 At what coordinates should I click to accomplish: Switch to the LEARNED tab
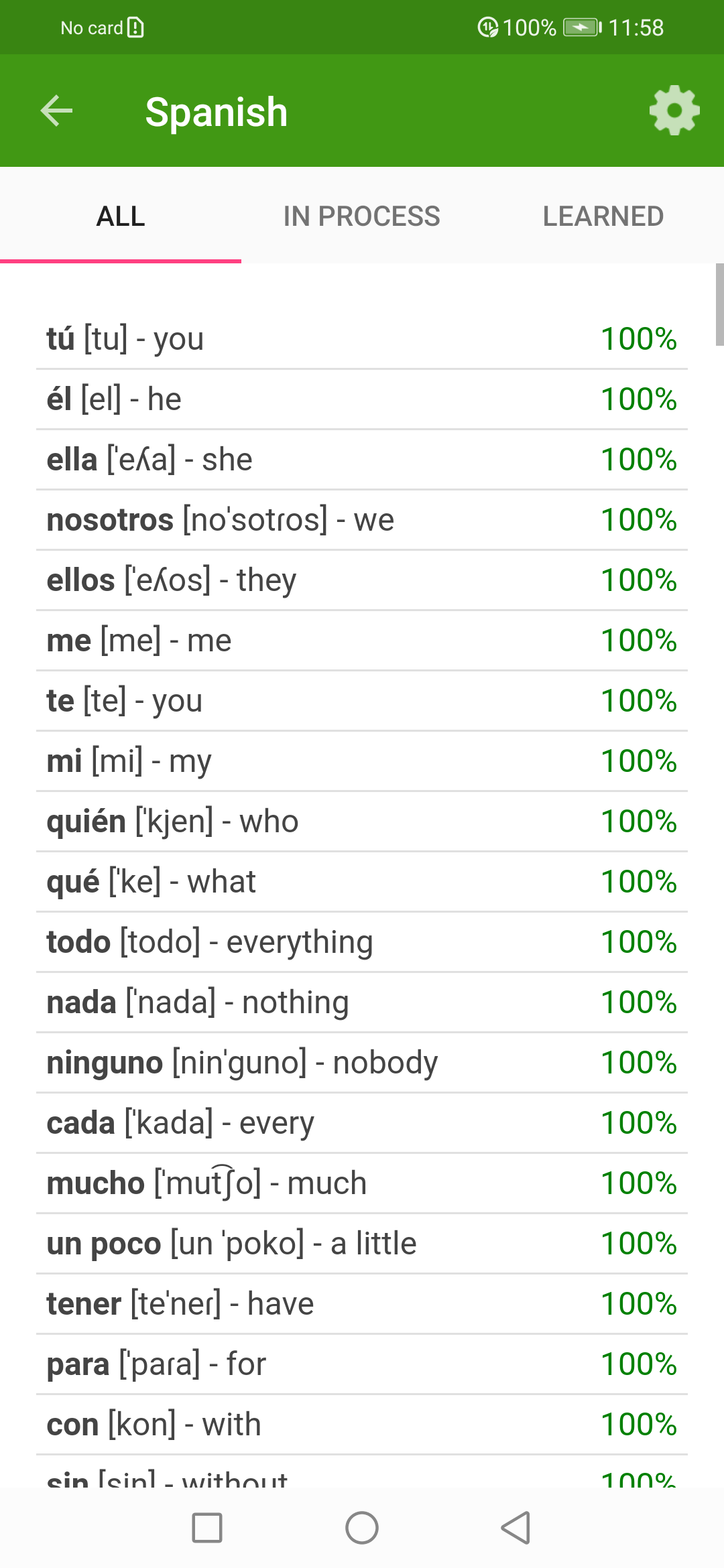[x=603, y=216]
